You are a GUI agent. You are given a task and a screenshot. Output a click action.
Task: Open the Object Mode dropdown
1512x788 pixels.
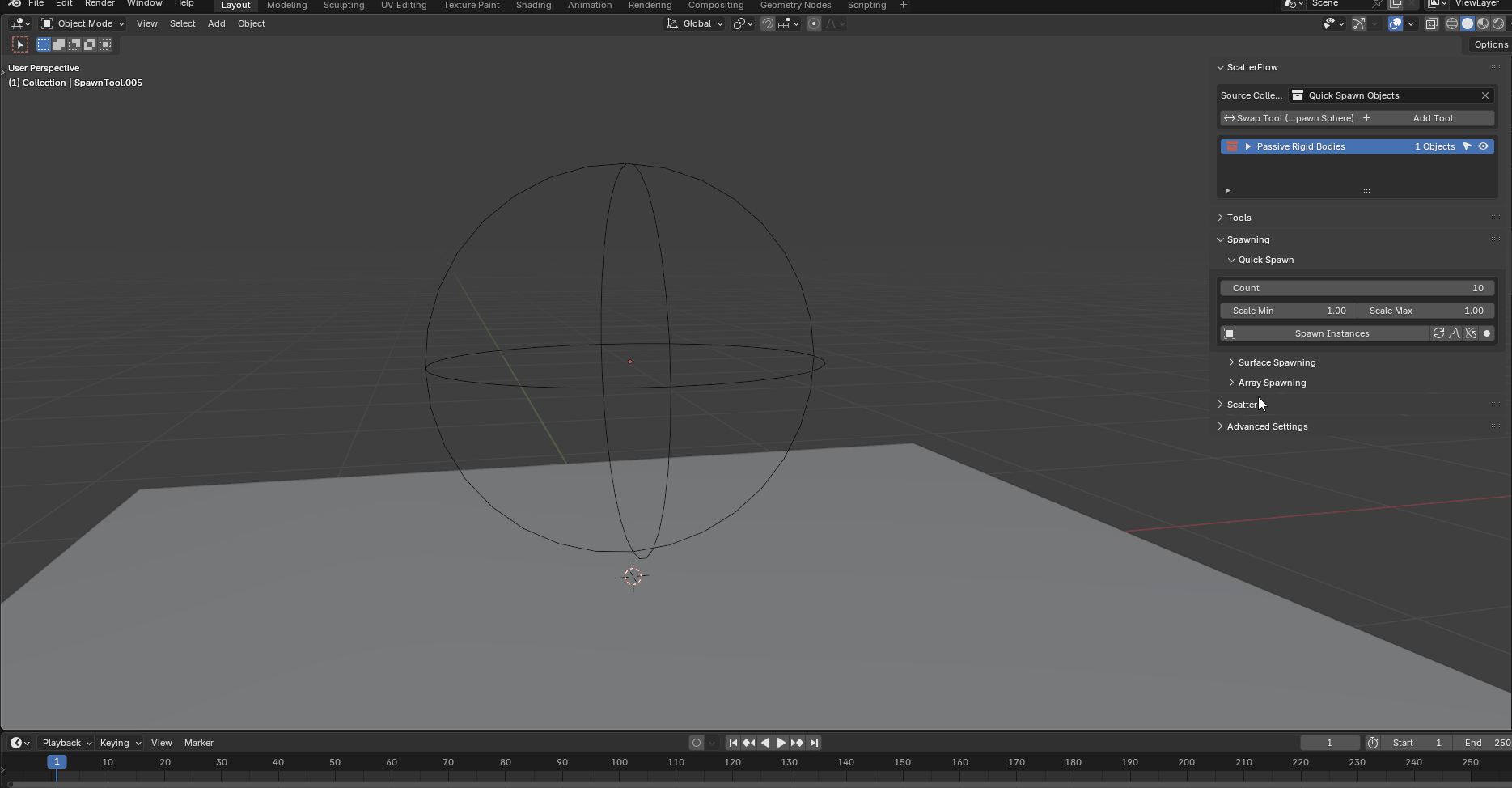tap(83, 23)
